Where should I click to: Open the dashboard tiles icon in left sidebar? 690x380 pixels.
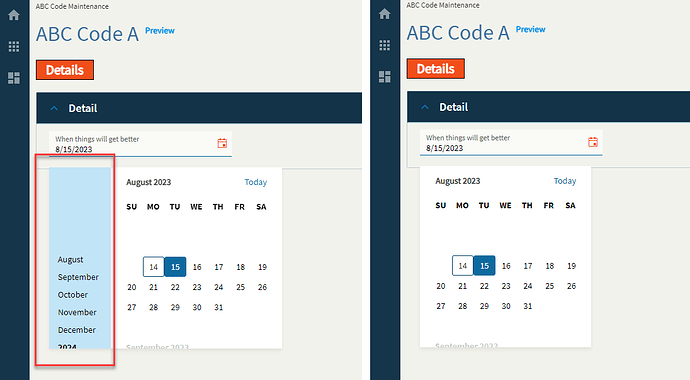(x=14, y=78)
